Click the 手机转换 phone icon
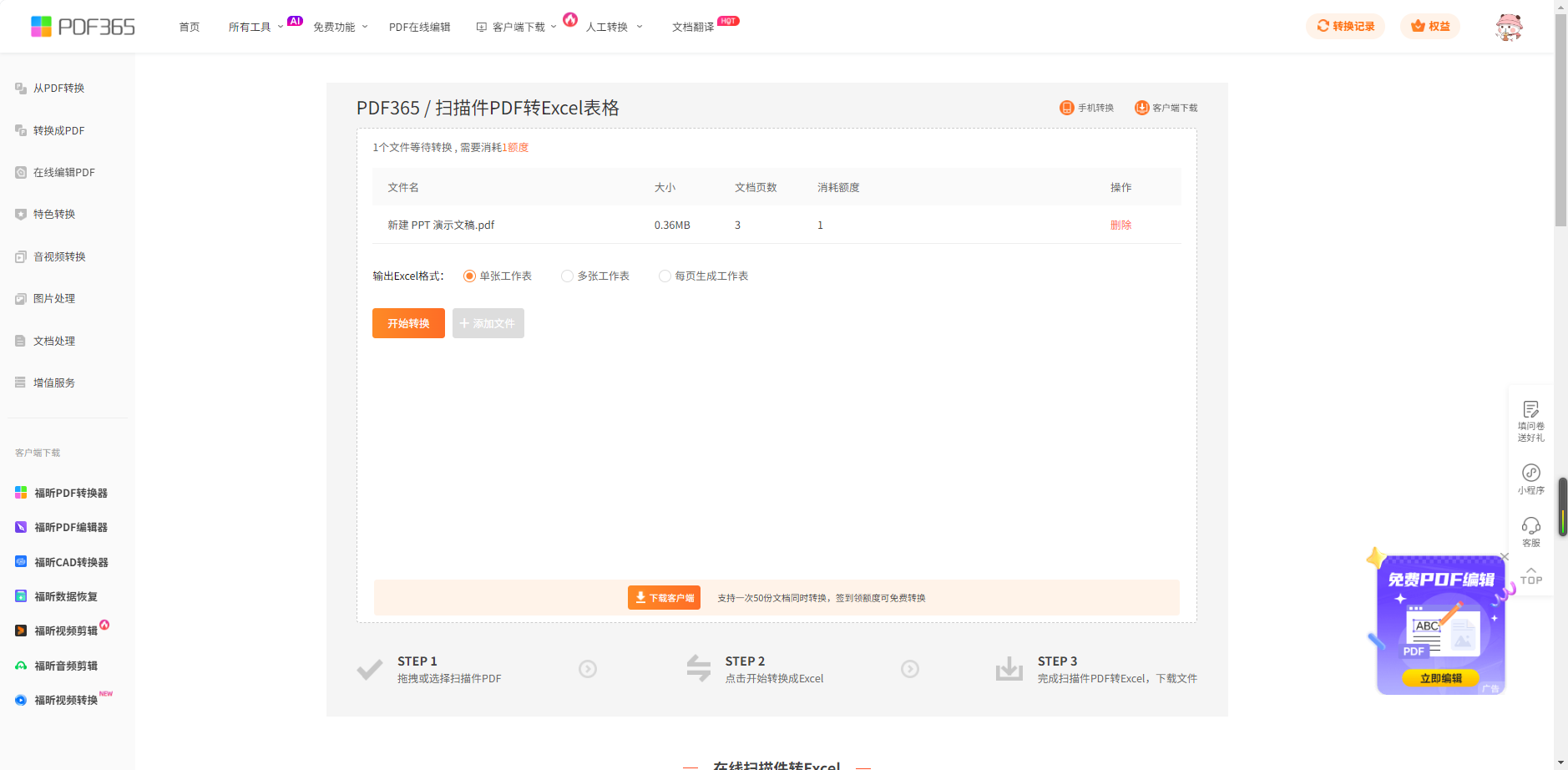This screenshot has height=770, width=1568. click(x=1066, y=108)
